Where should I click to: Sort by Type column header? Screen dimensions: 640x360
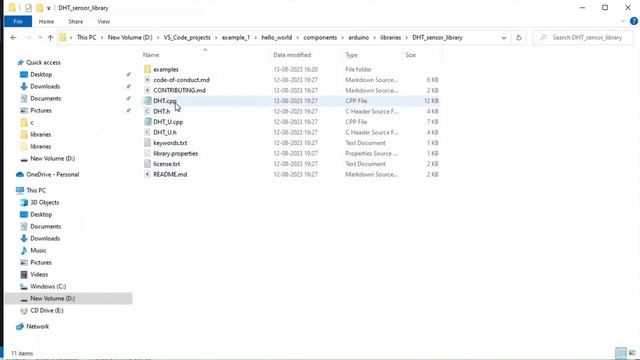pos(351,55)
